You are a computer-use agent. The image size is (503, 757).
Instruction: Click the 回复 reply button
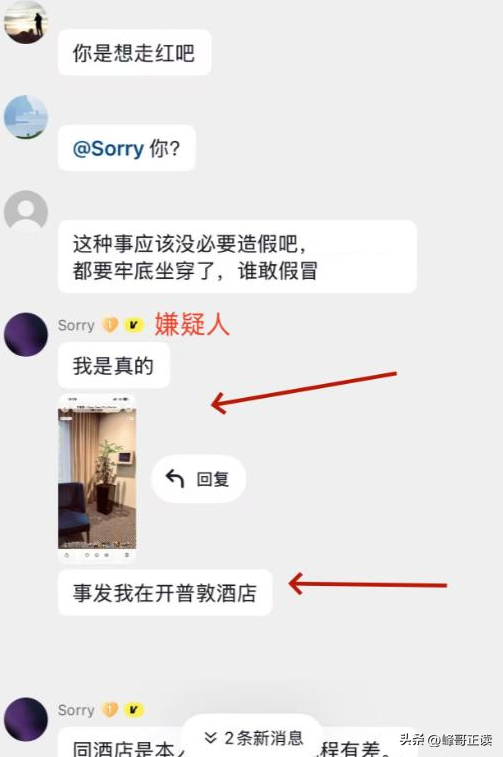click(199, 479)
